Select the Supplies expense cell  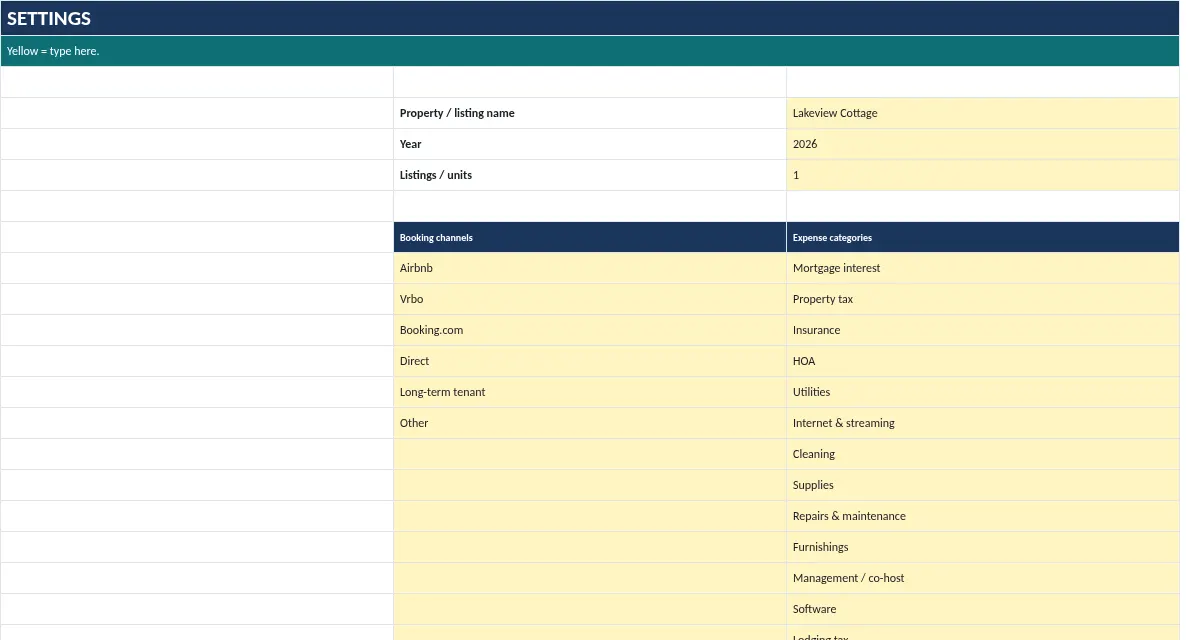[983, 485]
